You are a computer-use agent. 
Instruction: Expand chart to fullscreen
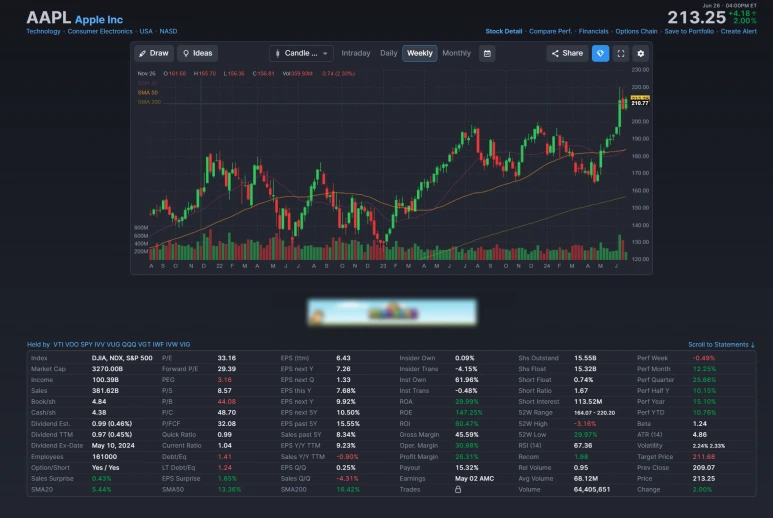[621, 53]
